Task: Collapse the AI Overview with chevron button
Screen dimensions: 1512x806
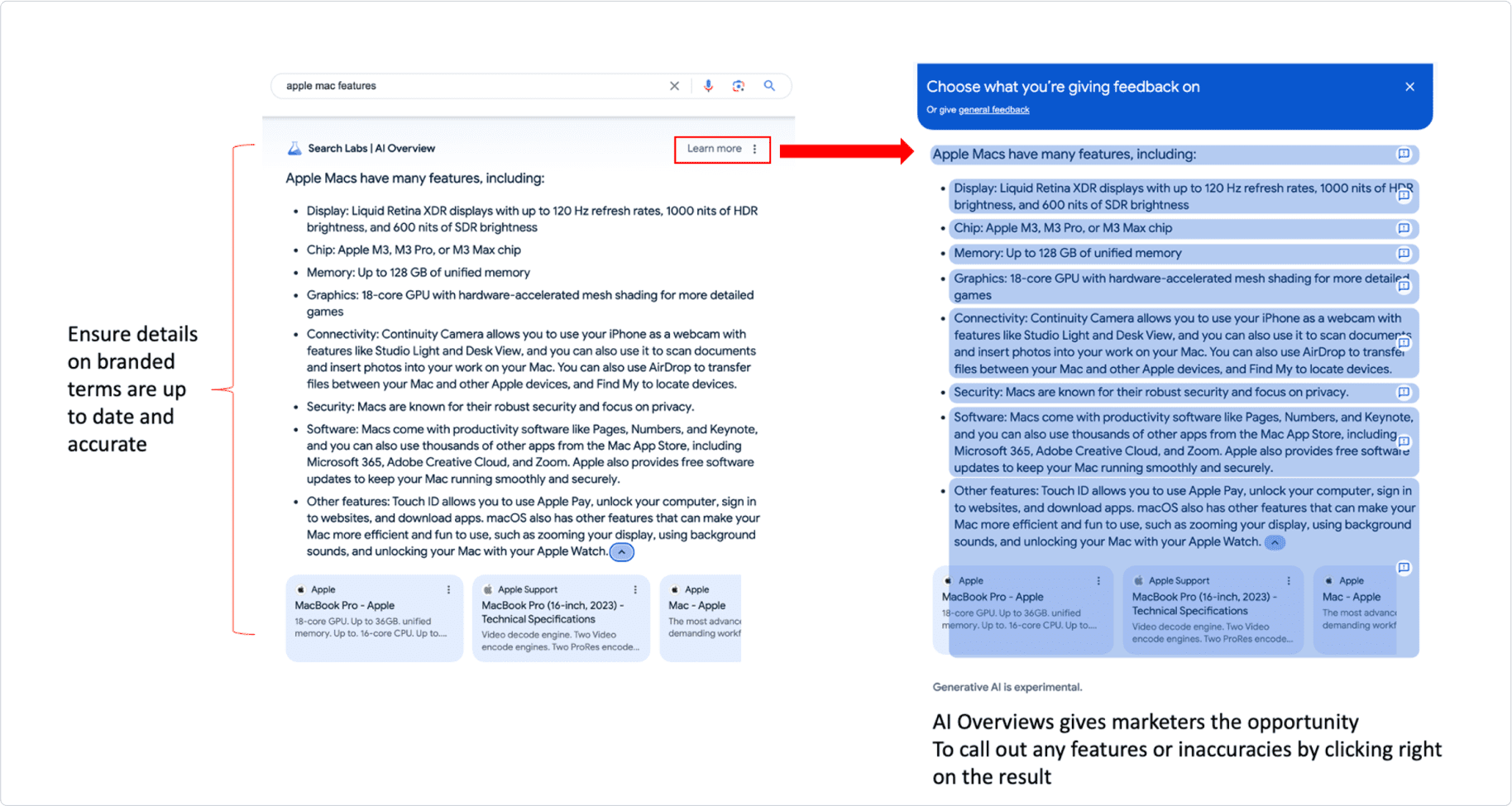Action: 622,552
